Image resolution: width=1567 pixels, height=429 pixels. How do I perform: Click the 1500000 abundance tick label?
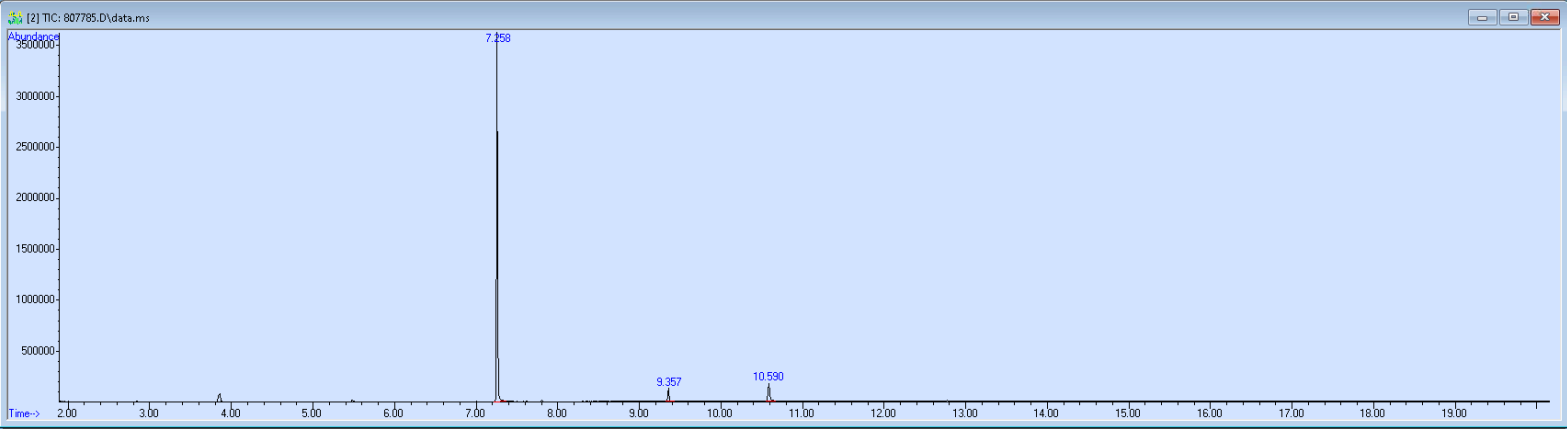36,249
